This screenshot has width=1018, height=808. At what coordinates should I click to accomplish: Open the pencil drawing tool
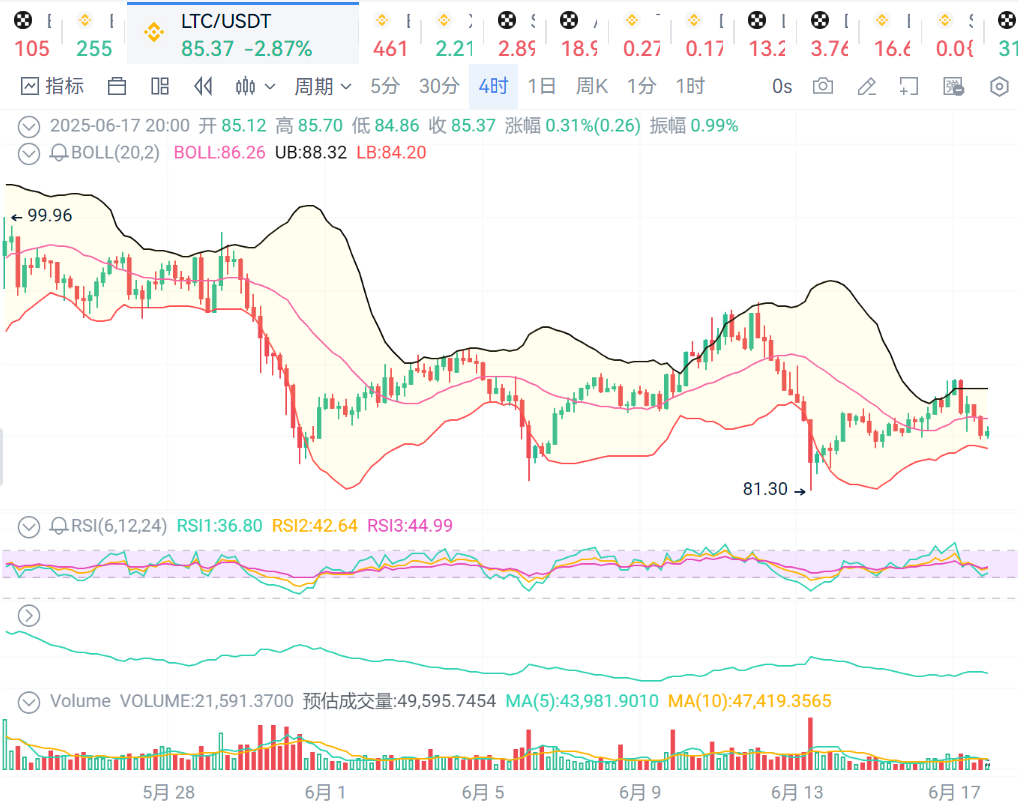point(867,86)
